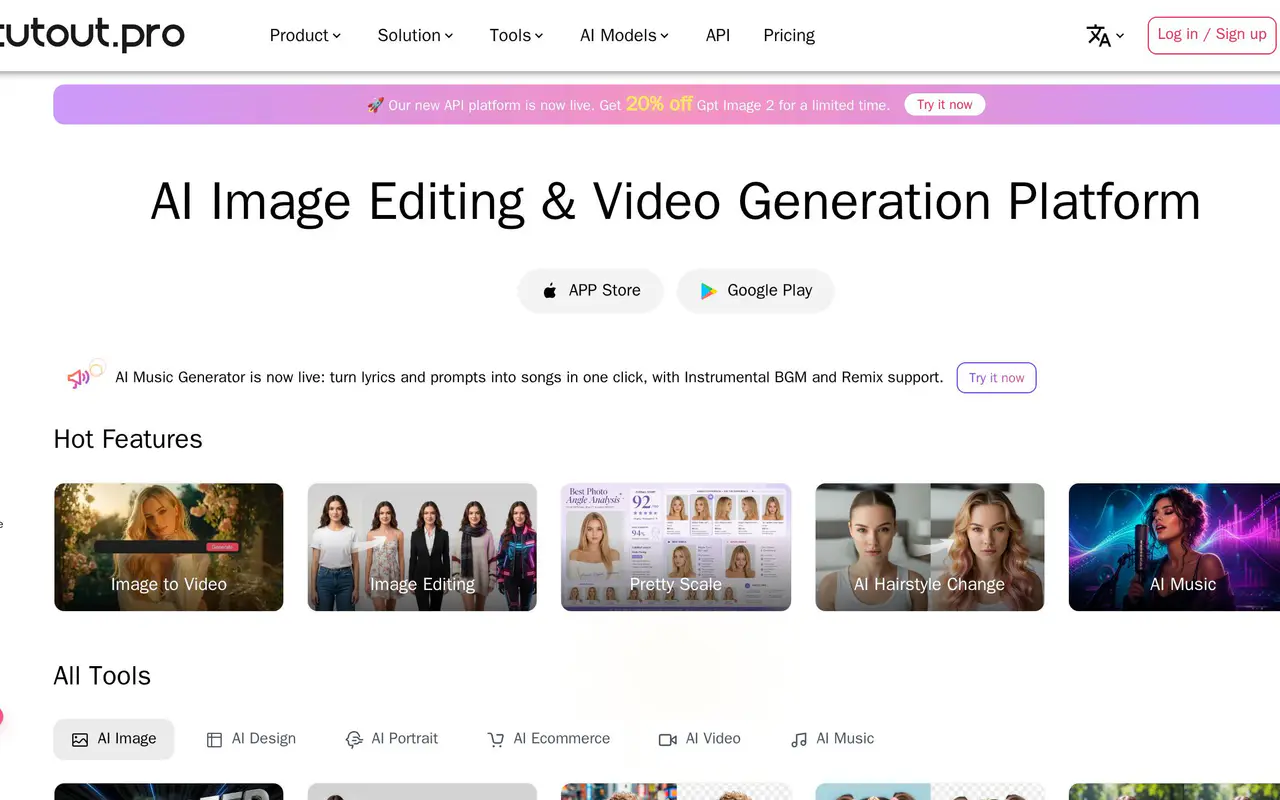
Task: Go to the API page
Action: coord(718,35)
